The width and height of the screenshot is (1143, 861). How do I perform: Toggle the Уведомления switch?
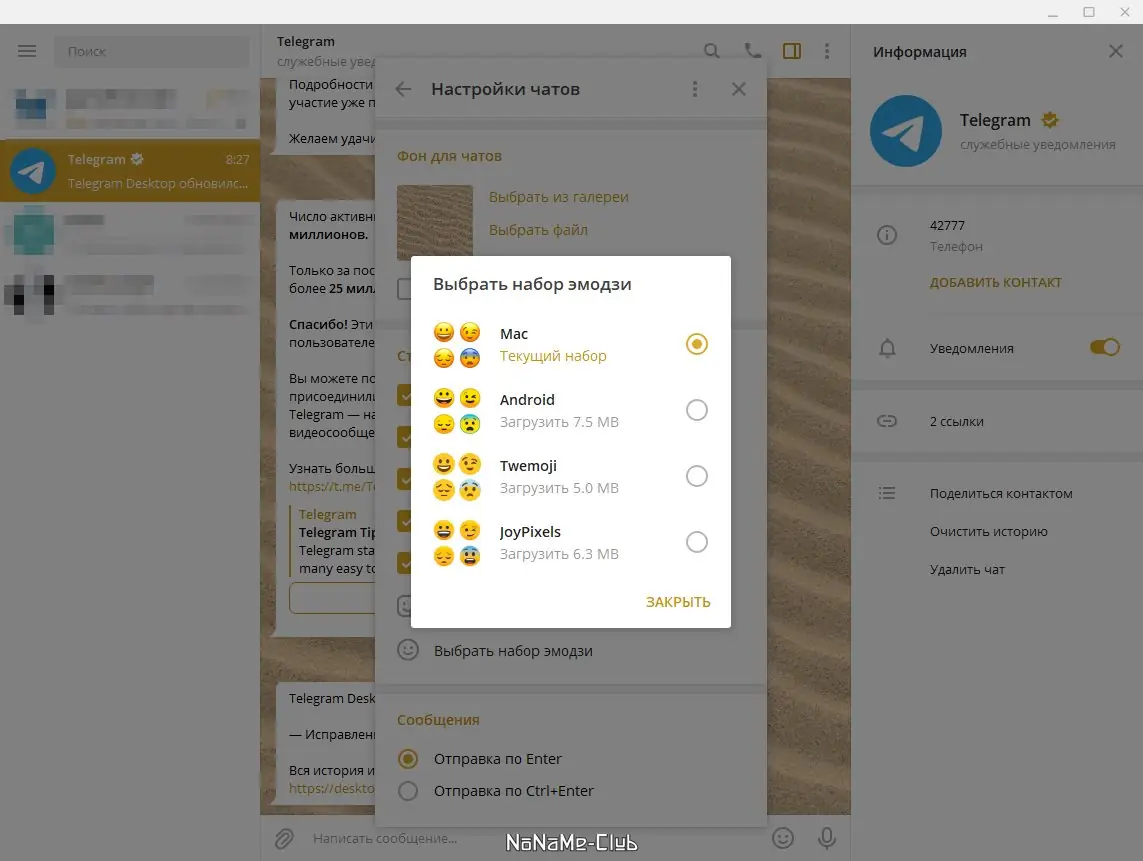[x=1104, y=348]
